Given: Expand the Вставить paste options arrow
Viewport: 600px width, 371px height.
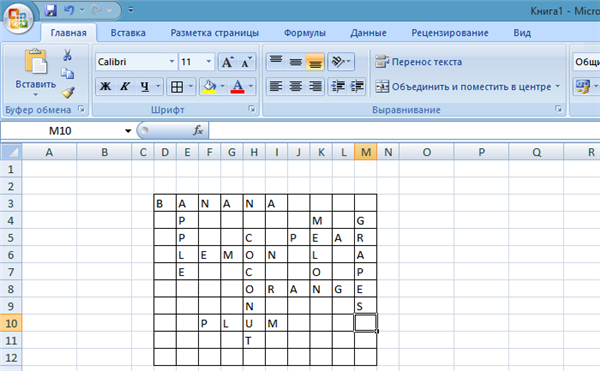Looking at the screenshot, I should click(36, 94).
